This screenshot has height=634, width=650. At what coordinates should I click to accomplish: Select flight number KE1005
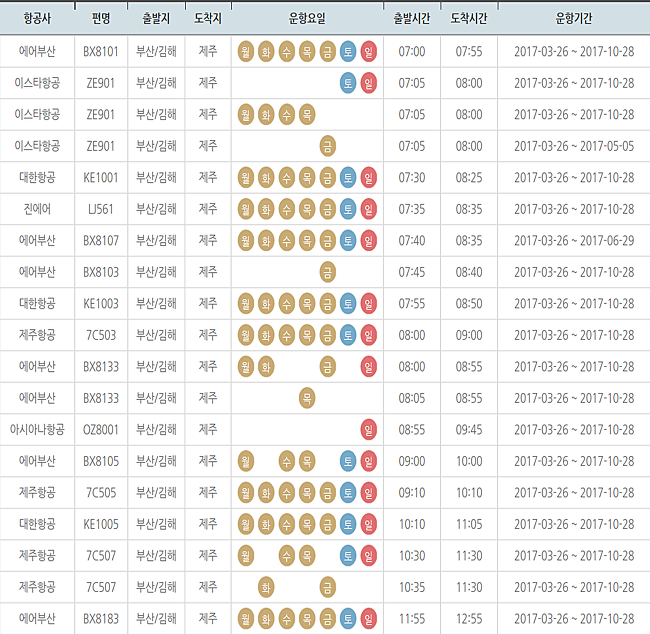tap(101, 524)
